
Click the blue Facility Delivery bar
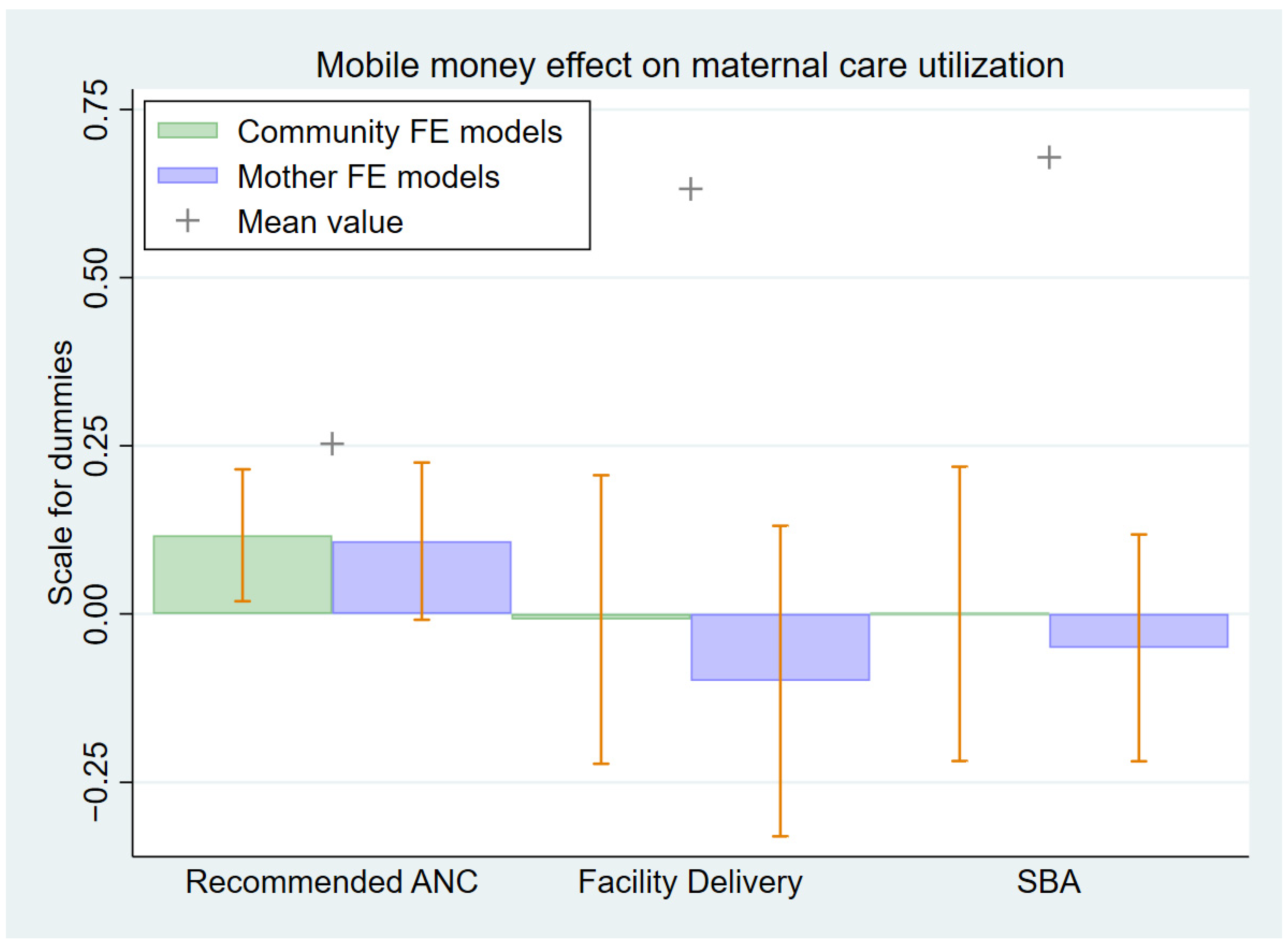pos(735,647)
